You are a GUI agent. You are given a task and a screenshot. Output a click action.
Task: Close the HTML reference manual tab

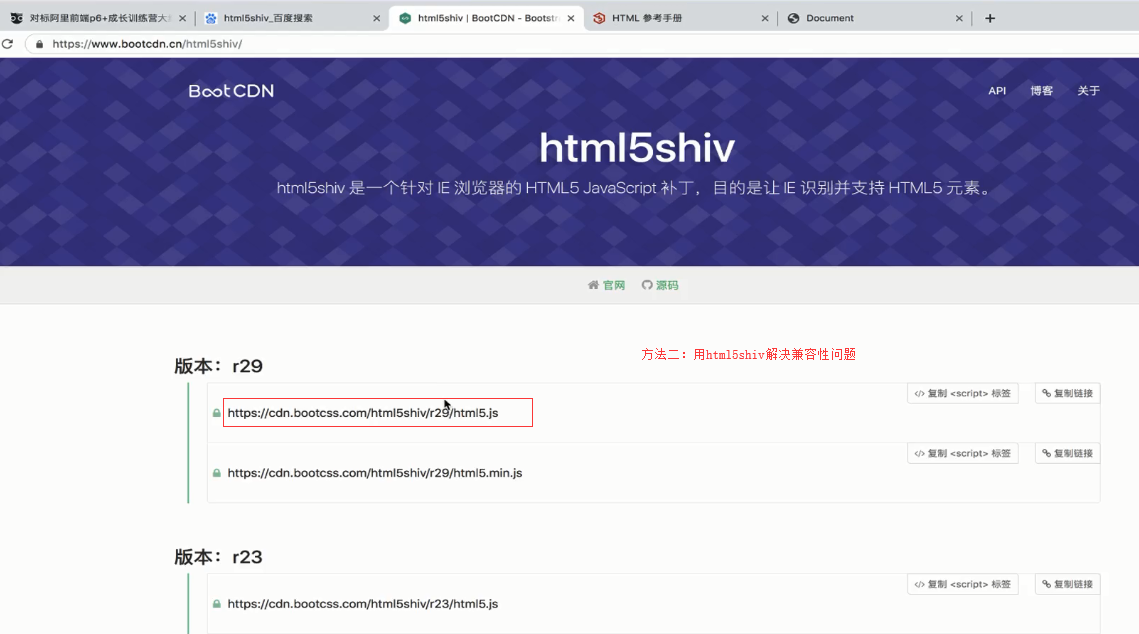point(765,18)
